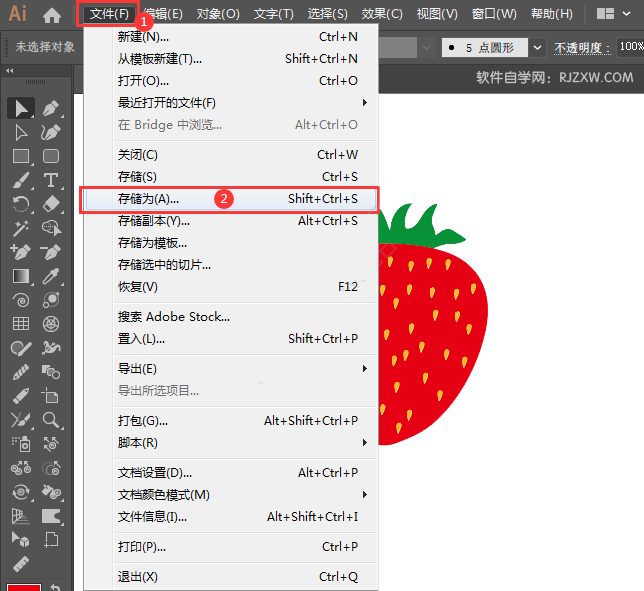This screenshot has width=644, height=591.
Task: Select the Selection tool (black arrow)
Action: click(21, 108)
